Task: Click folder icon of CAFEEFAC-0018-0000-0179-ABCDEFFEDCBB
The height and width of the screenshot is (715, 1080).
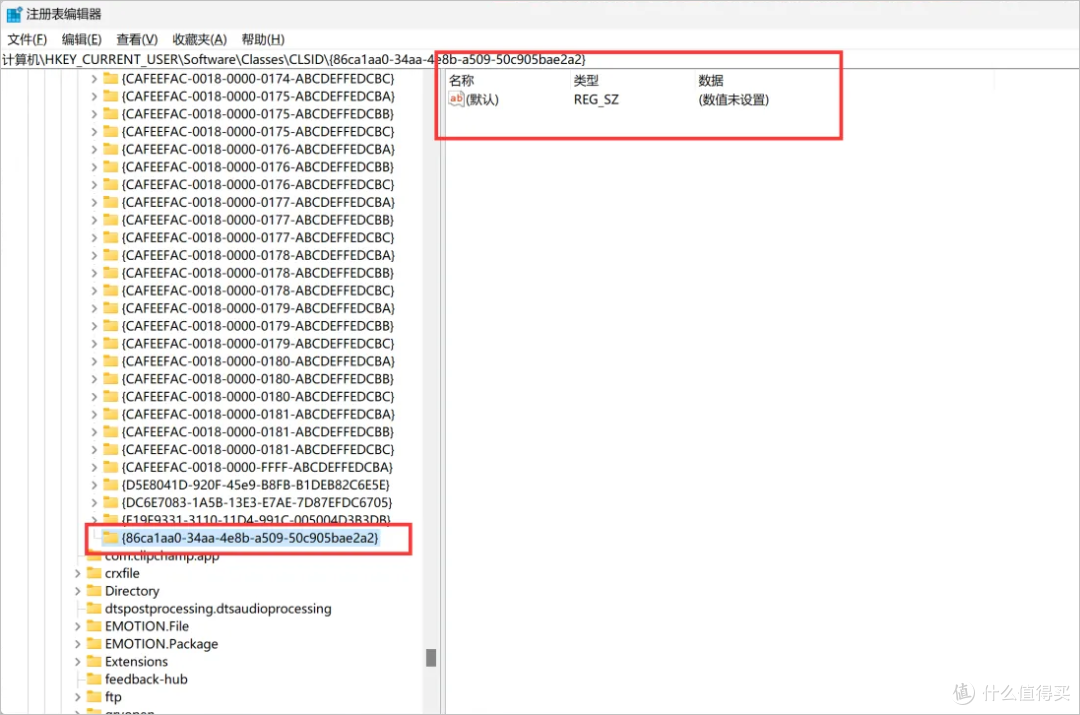Action: click(110, 326)
